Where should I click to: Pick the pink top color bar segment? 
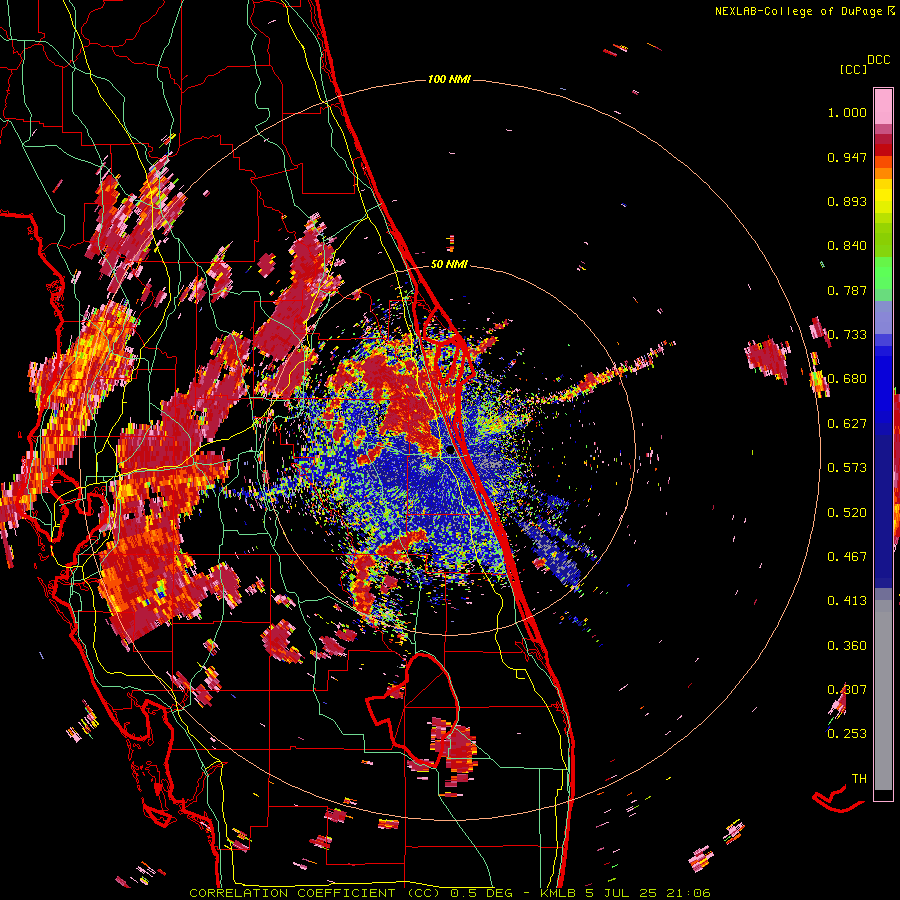[x=883, y=106]
